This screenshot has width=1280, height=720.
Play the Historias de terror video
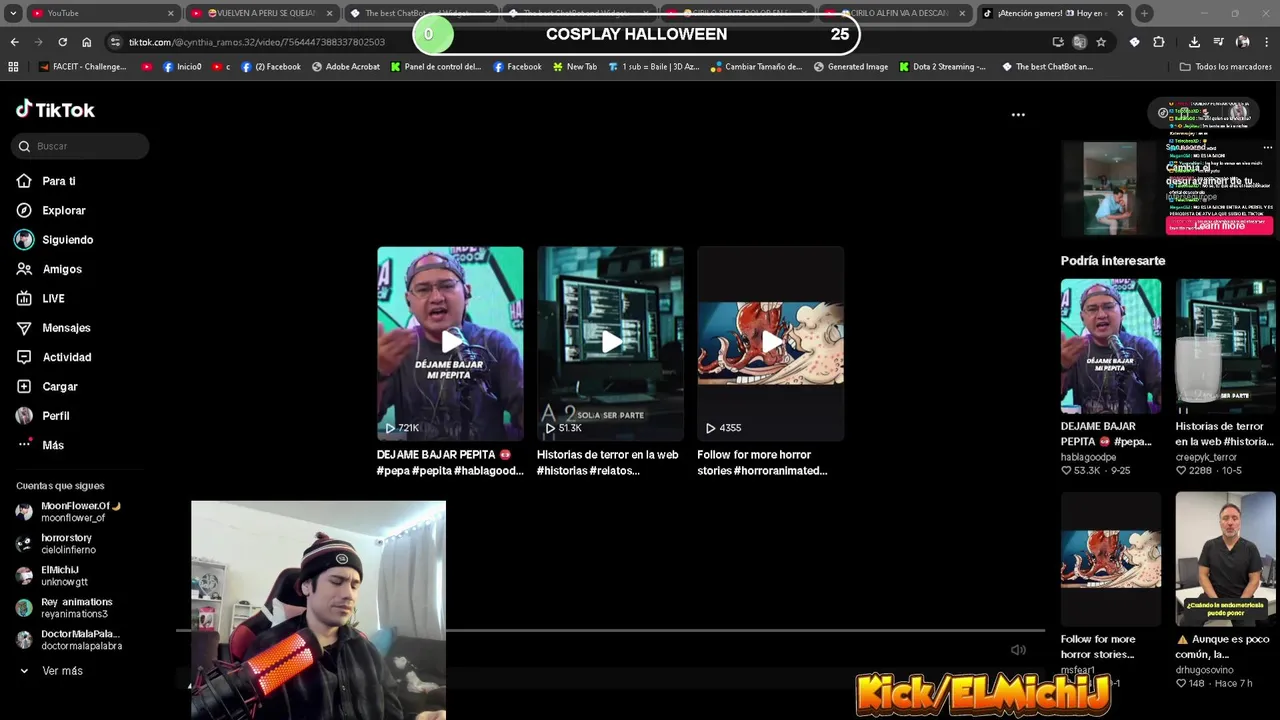point(610,343)
